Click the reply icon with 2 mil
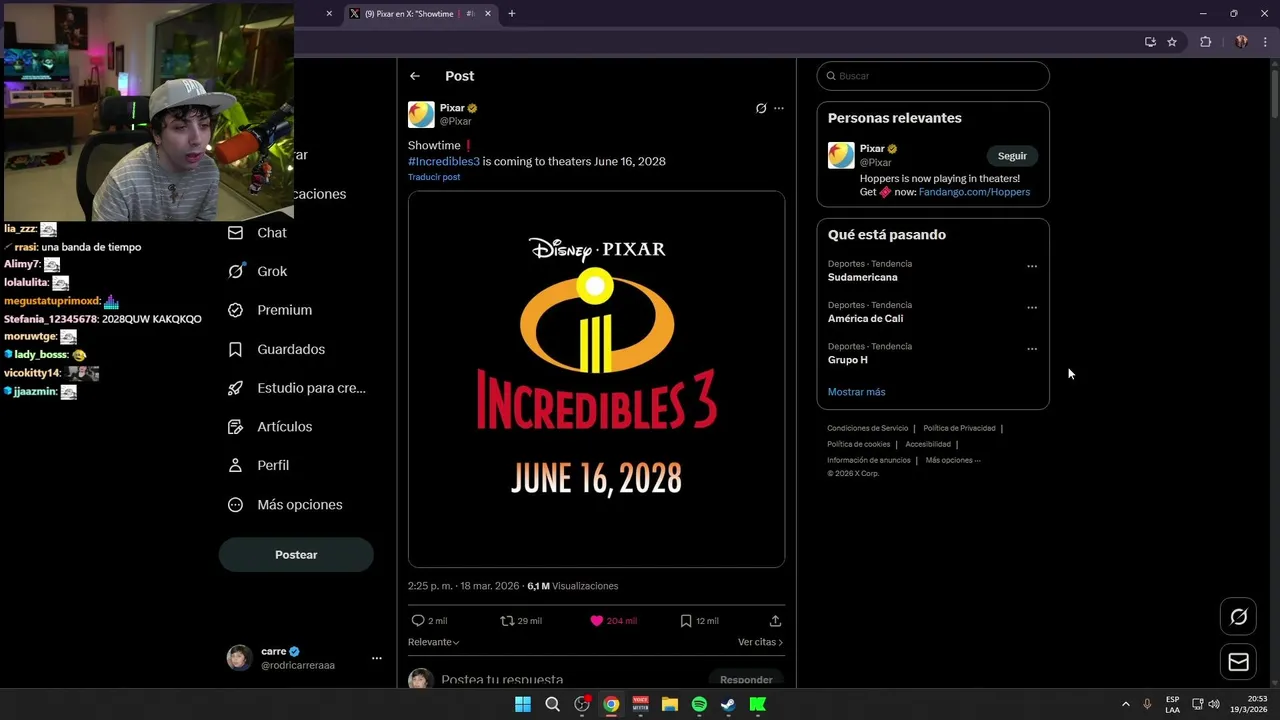This screenshot has width=1280, height=720. 418,621
